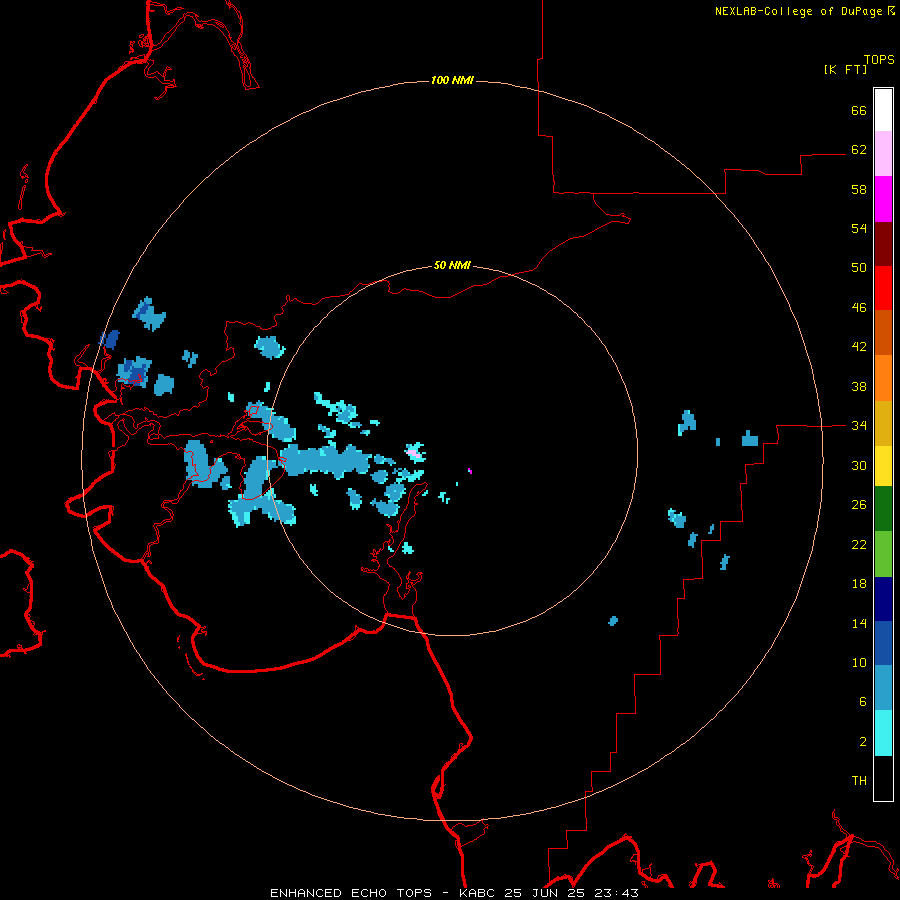
Task: Click the 34 legend value
Action: click(859, 426)
